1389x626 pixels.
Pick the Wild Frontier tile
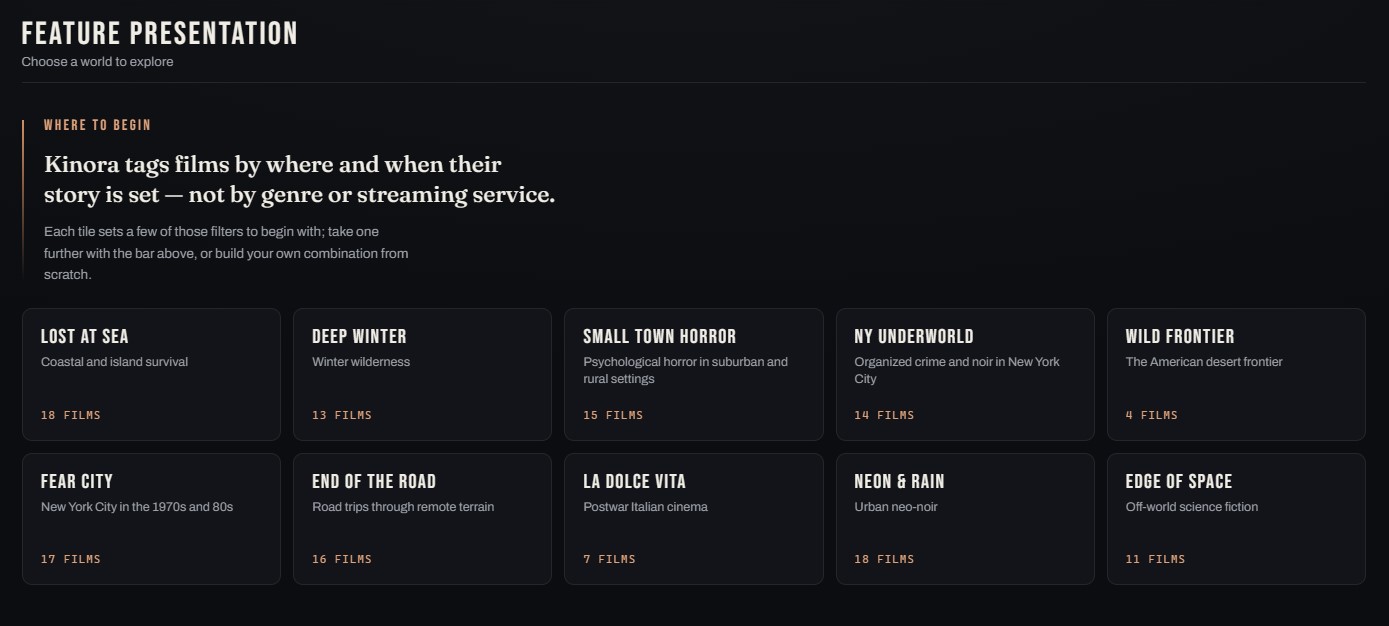click(x=1236, y=374)
